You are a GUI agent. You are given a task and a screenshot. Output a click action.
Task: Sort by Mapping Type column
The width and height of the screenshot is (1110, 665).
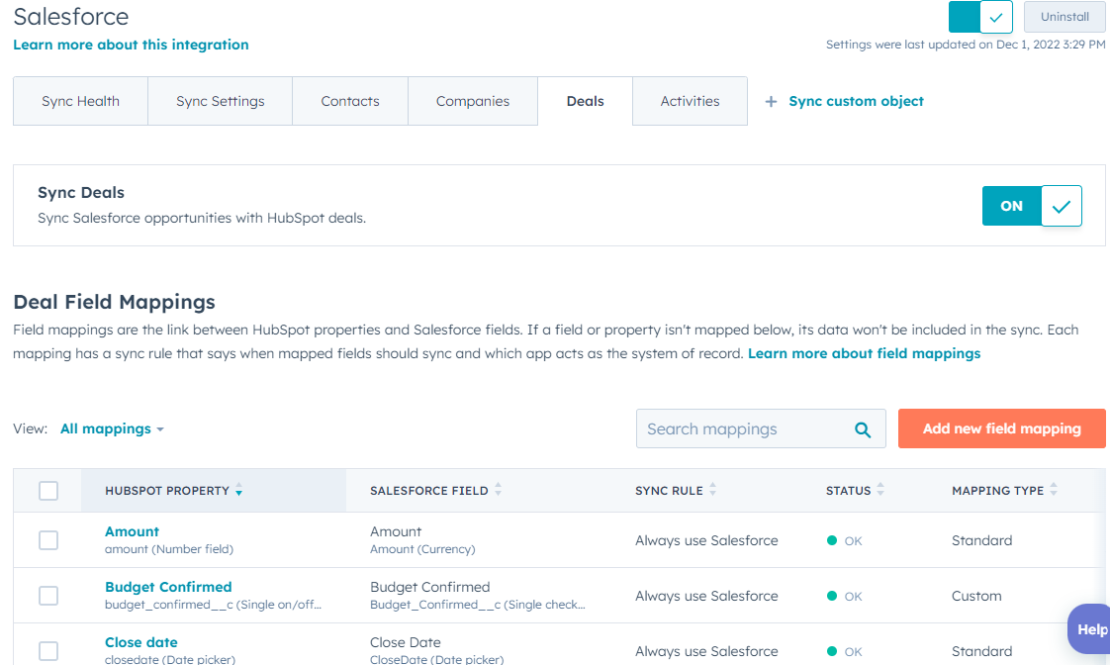pos(1004,490)
